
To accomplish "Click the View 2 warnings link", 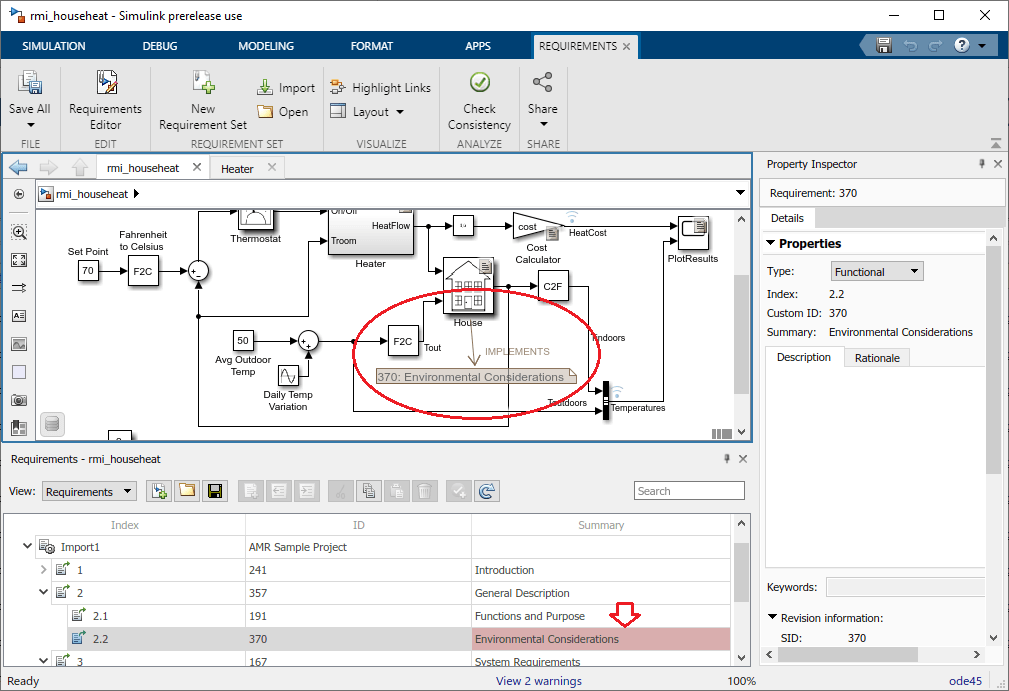I will (538, 681).
